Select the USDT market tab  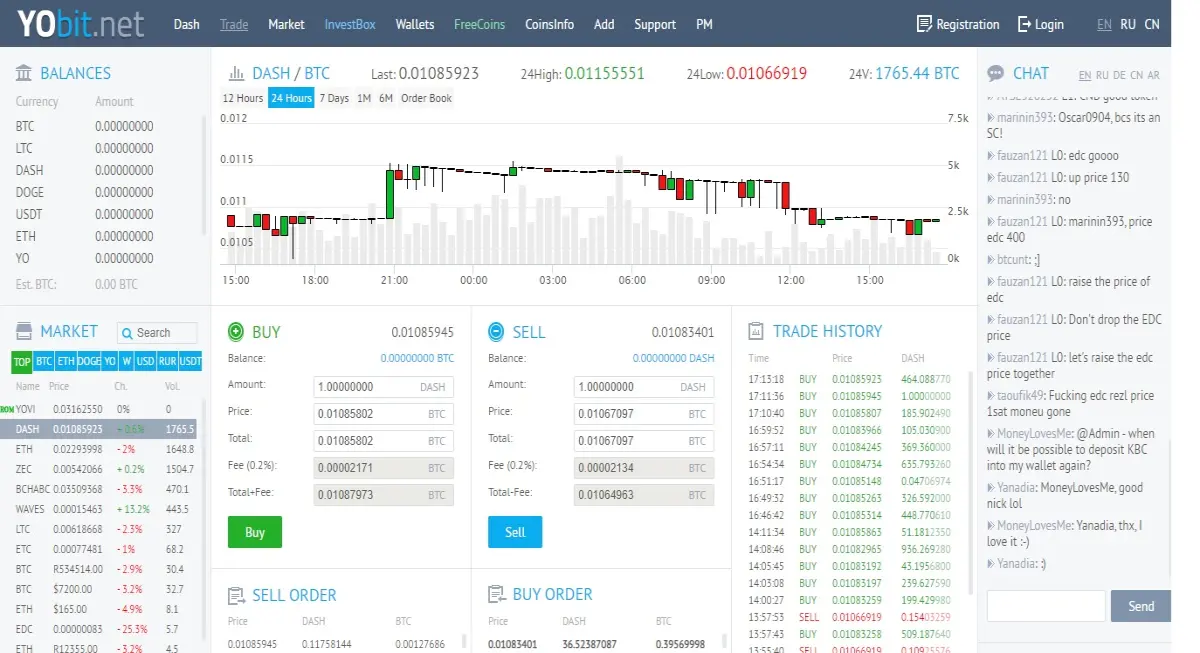tap(190, 361)
